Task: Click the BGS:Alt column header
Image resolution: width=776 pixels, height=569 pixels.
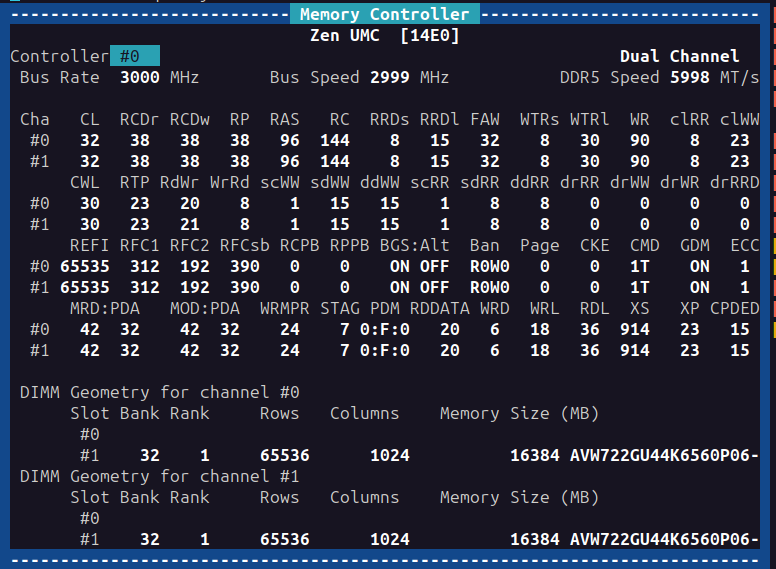Action: (x=414, y=245)
